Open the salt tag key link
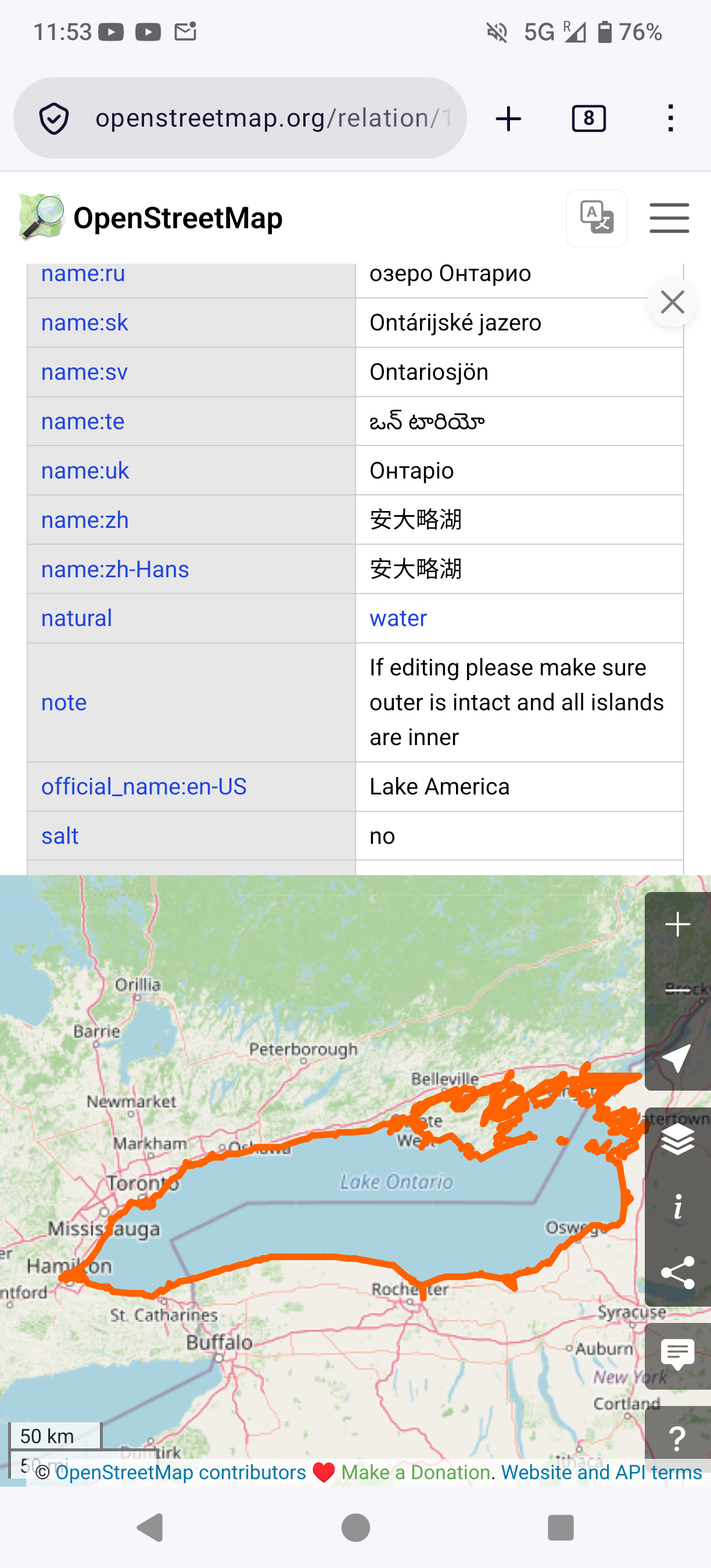This screenshot has width=711, height=1568. pyautogui.click(x=60, y=836)
